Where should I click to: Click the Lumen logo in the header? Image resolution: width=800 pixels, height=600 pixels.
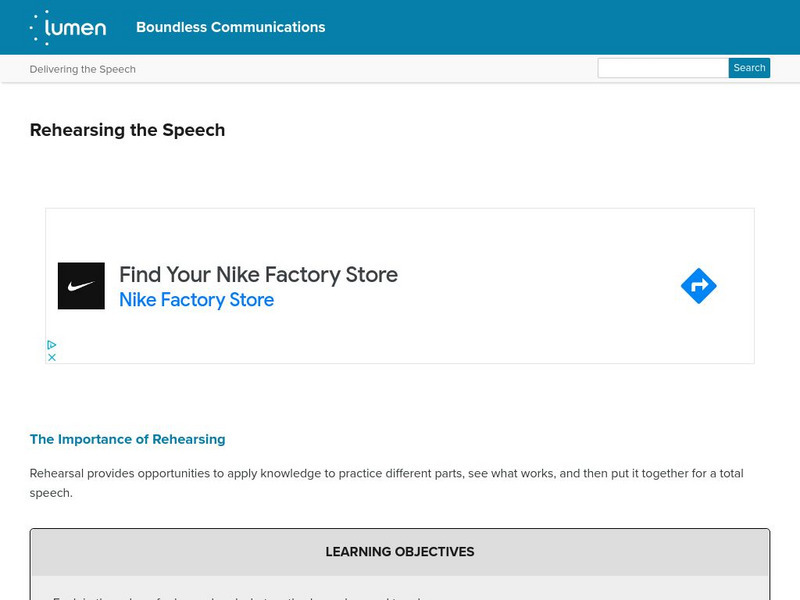[68, 28]
